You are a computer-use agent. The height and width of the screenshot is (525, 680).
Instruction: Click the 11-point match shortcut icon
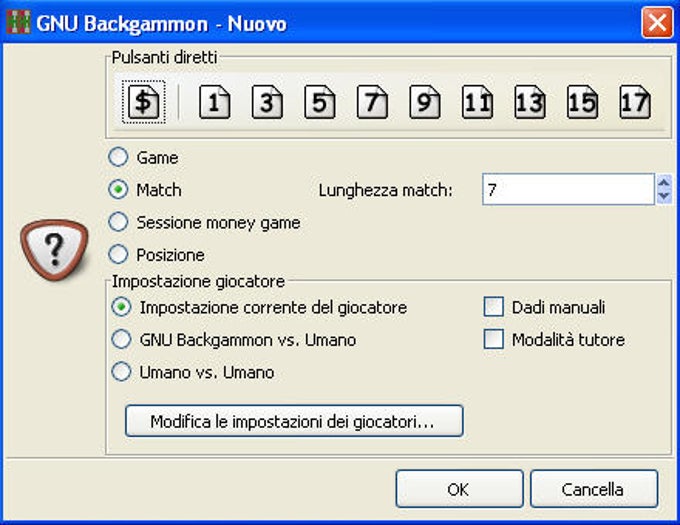[477, 102]
